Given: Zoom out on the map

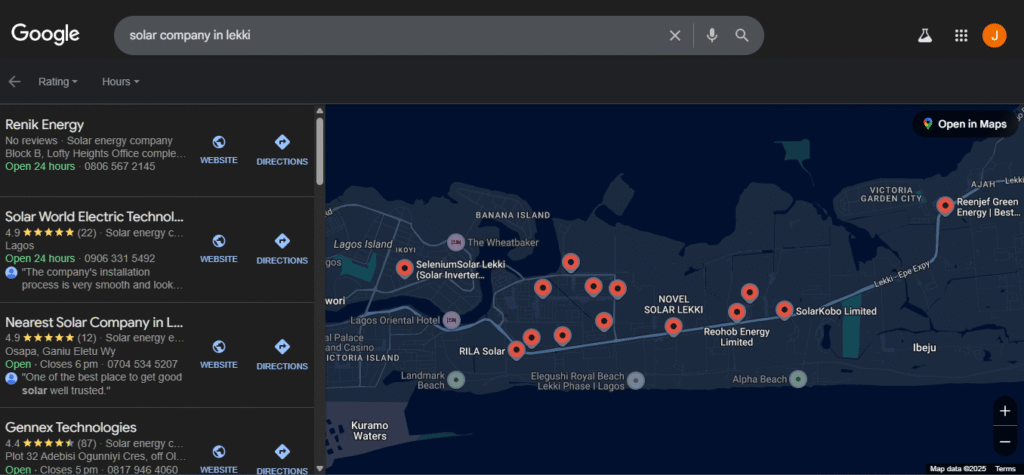Looking at the screenshot, I should tap(1005, 440).
